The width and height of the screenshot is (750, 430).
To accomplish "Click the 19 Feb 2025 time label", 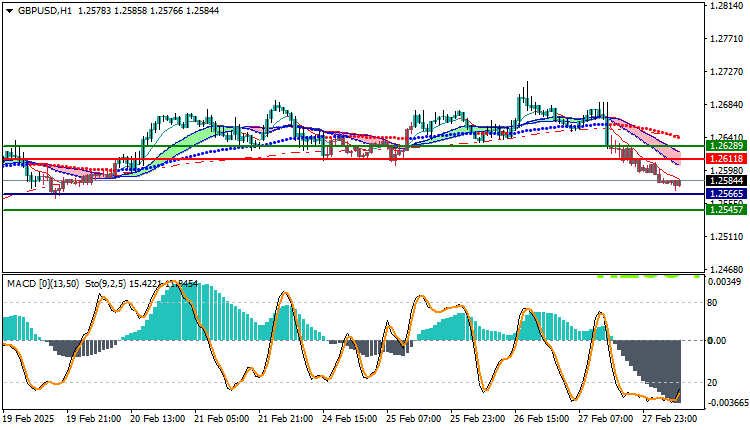I will click(29, 419).
